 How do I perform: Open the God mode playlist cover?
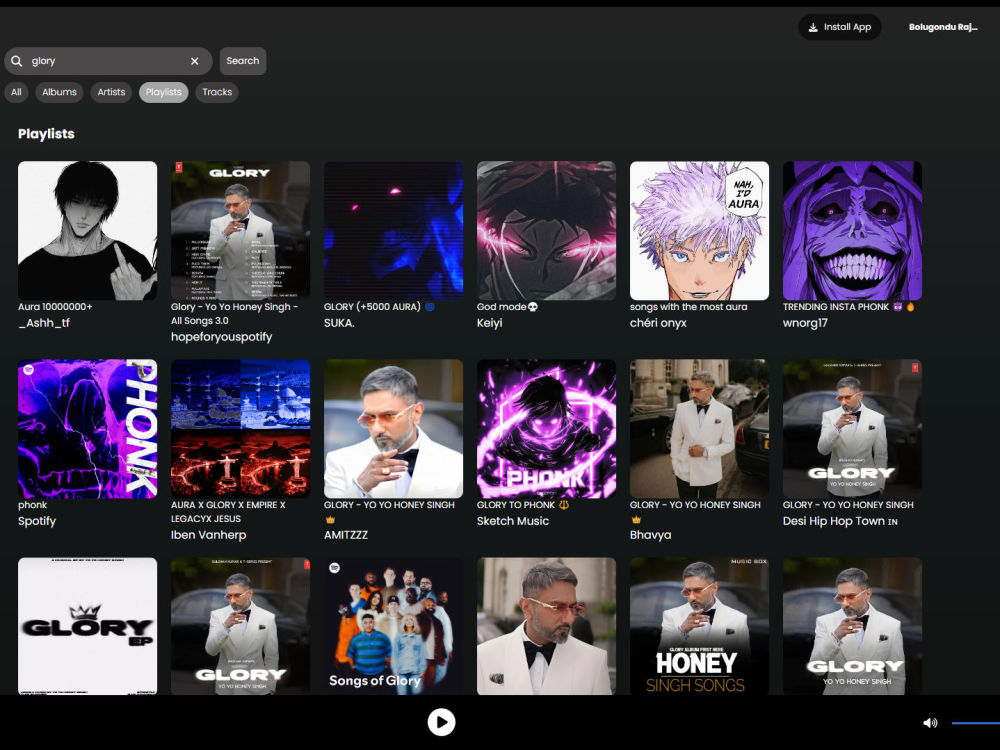(547, 230)
